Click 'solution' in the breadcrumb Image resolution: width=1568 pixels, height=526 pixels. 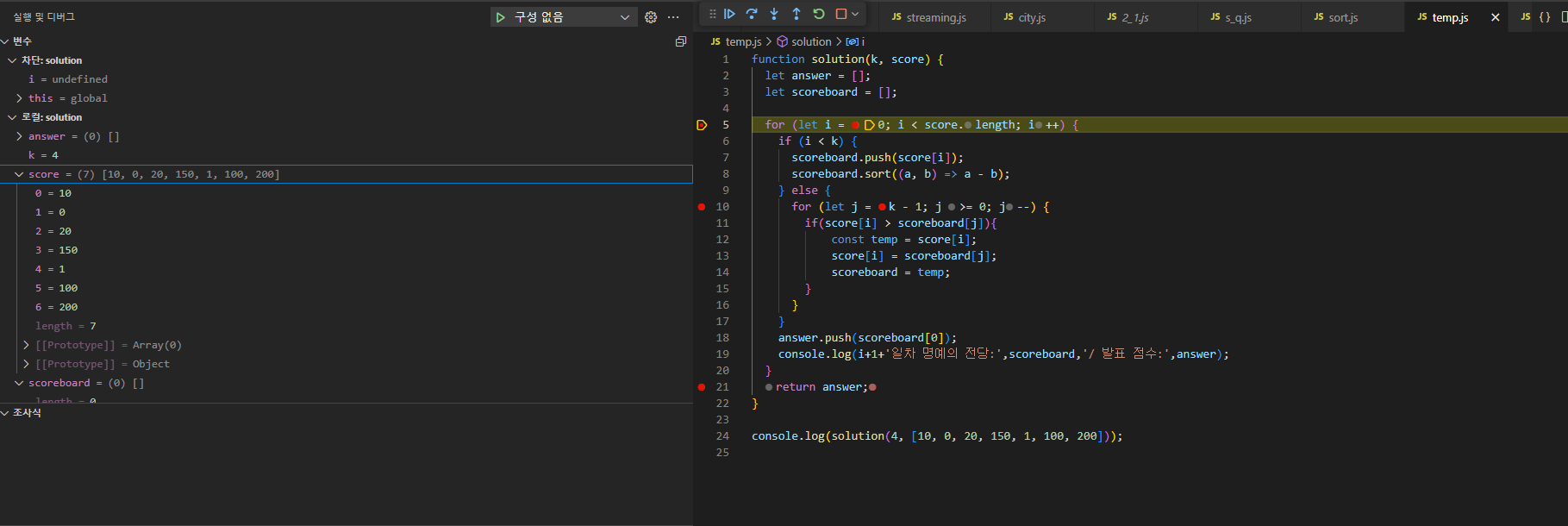click(810, 41)
